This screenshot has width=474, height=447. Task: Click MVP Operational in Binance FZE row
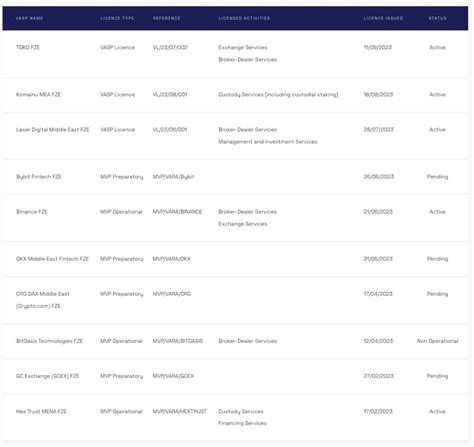[121, 212]
